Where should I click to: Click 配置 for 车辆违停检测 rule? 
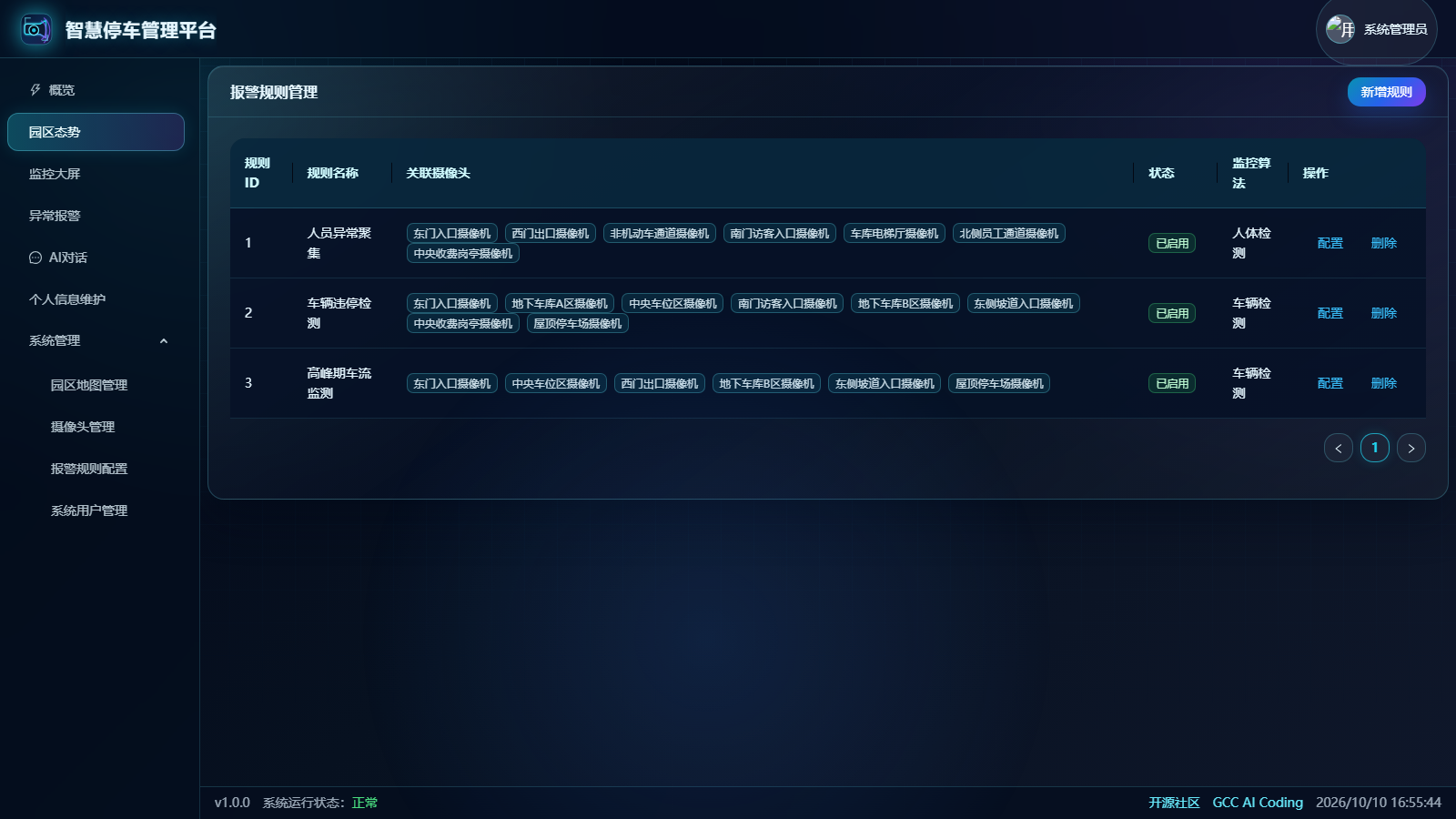1330,313
